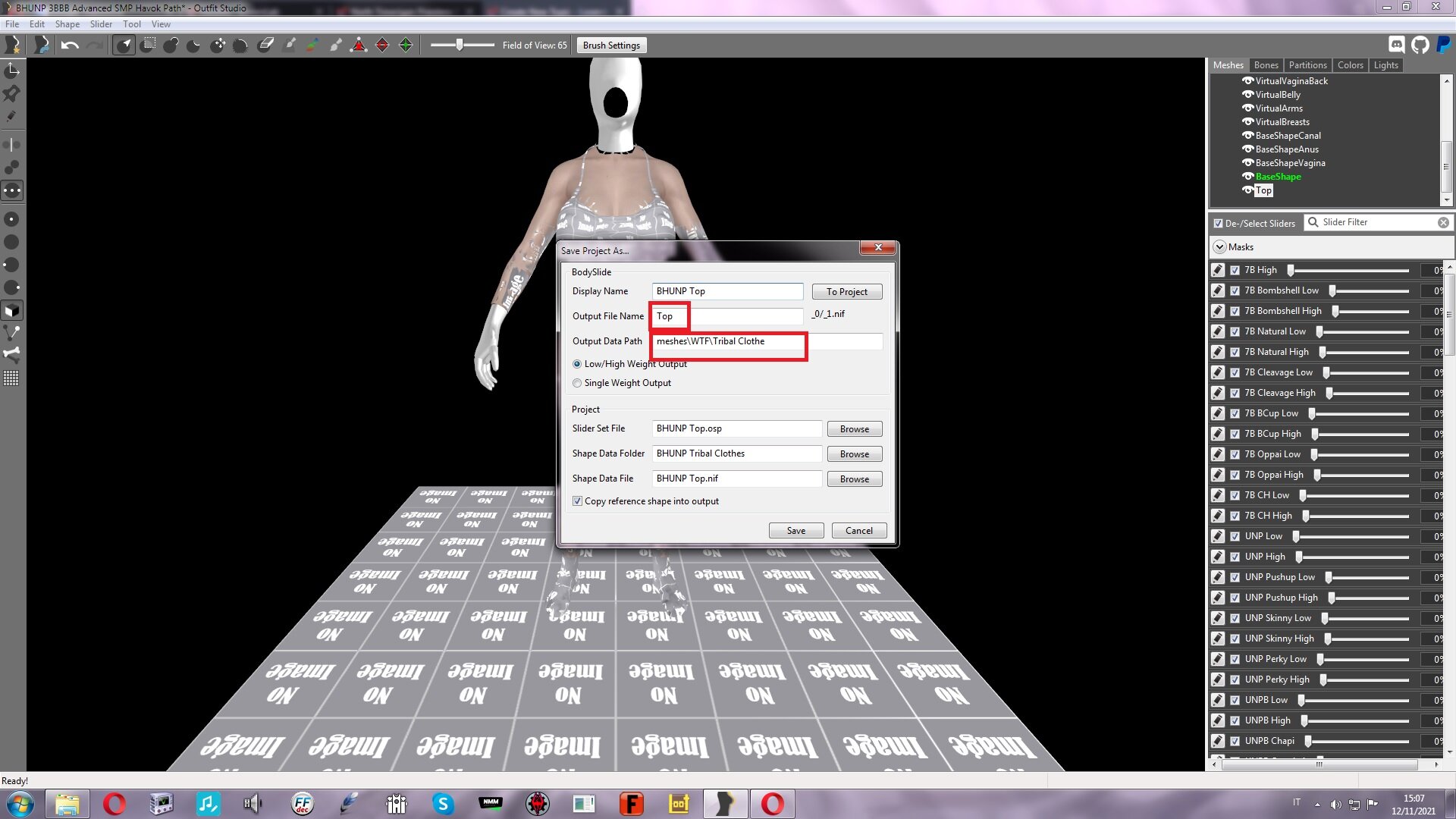1456x819 pixels.
Task: Click the Slider Filter search field
Action: tap(1379, 223)
